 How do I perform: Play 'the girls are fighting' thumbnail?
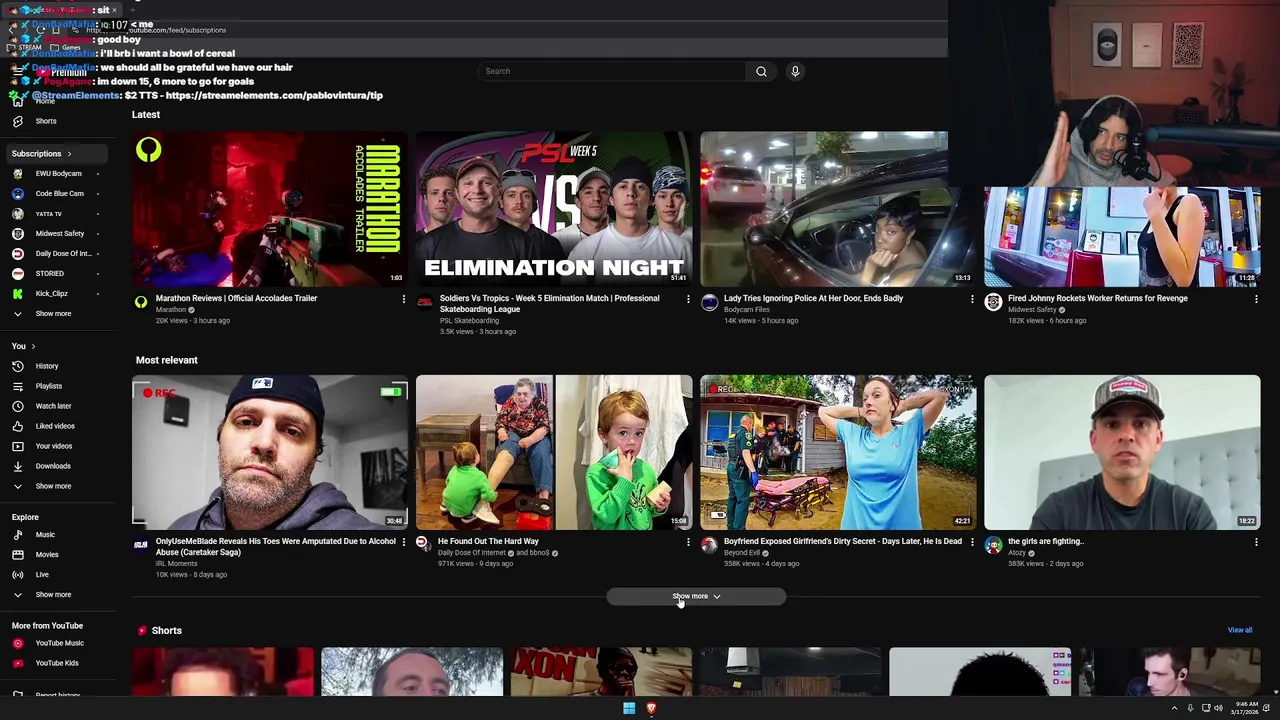point(1122,452)
